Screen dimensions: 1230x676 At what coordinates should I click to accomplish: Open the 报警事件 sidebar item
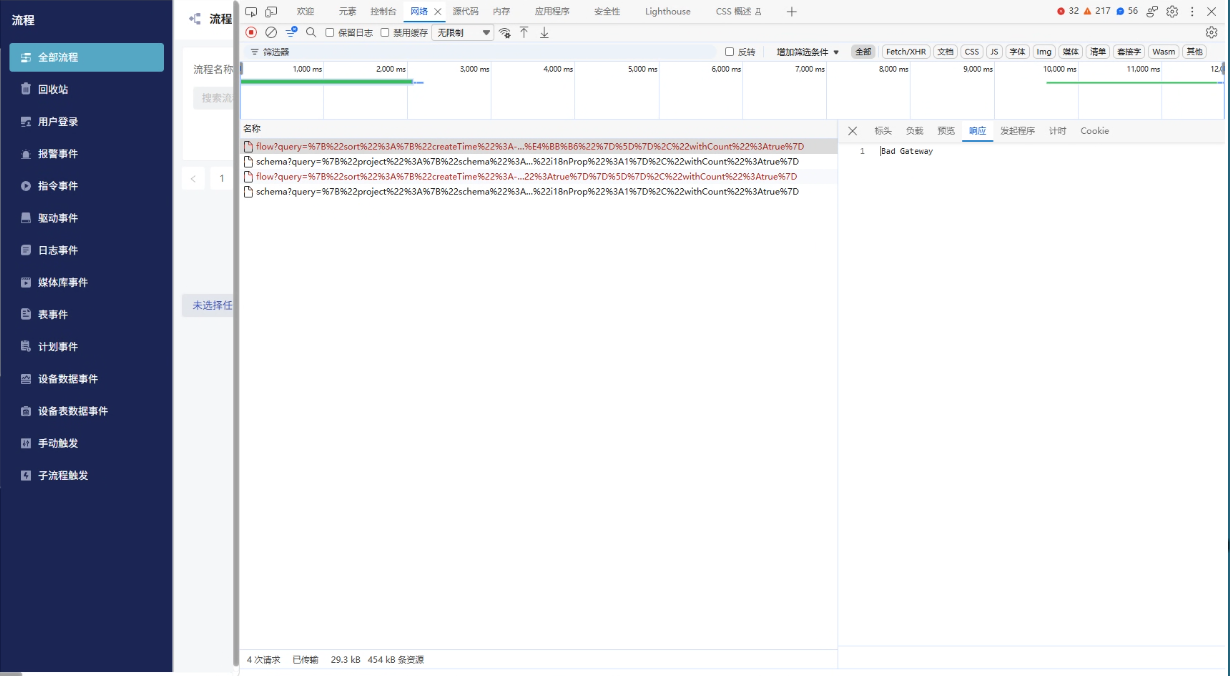[x=87, y=154]
